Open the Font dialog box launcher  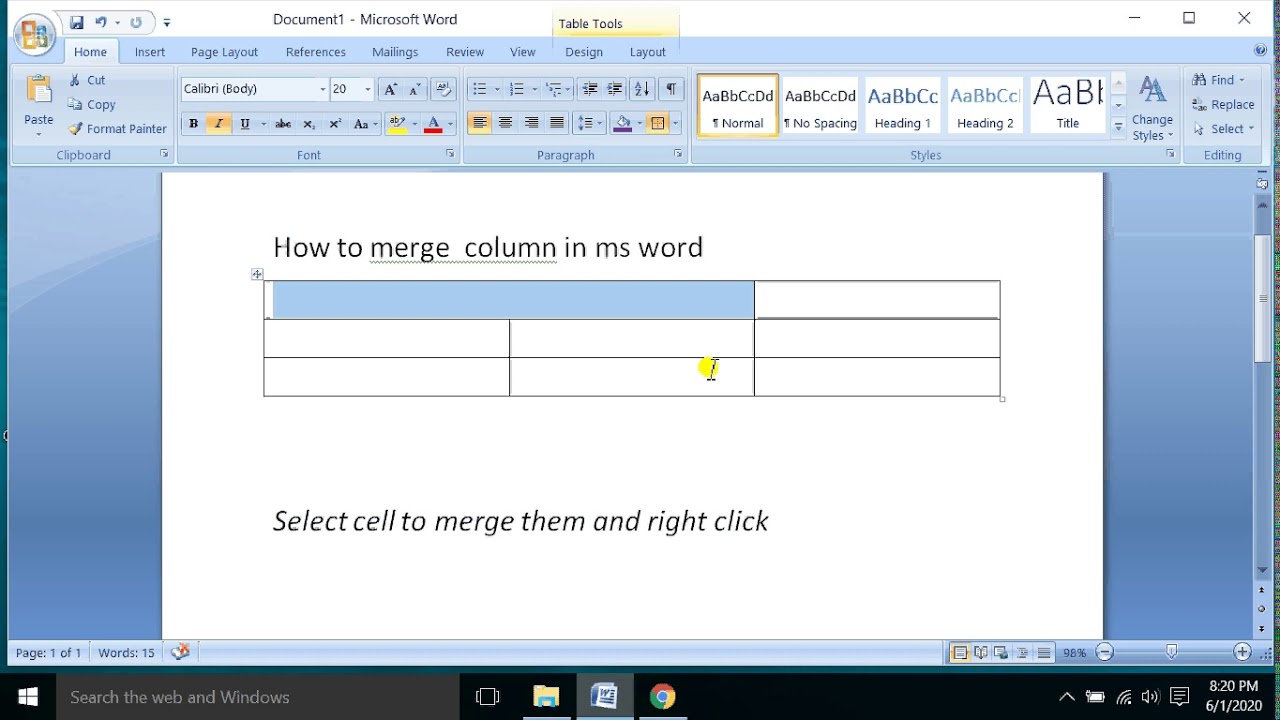pos(450,154)
